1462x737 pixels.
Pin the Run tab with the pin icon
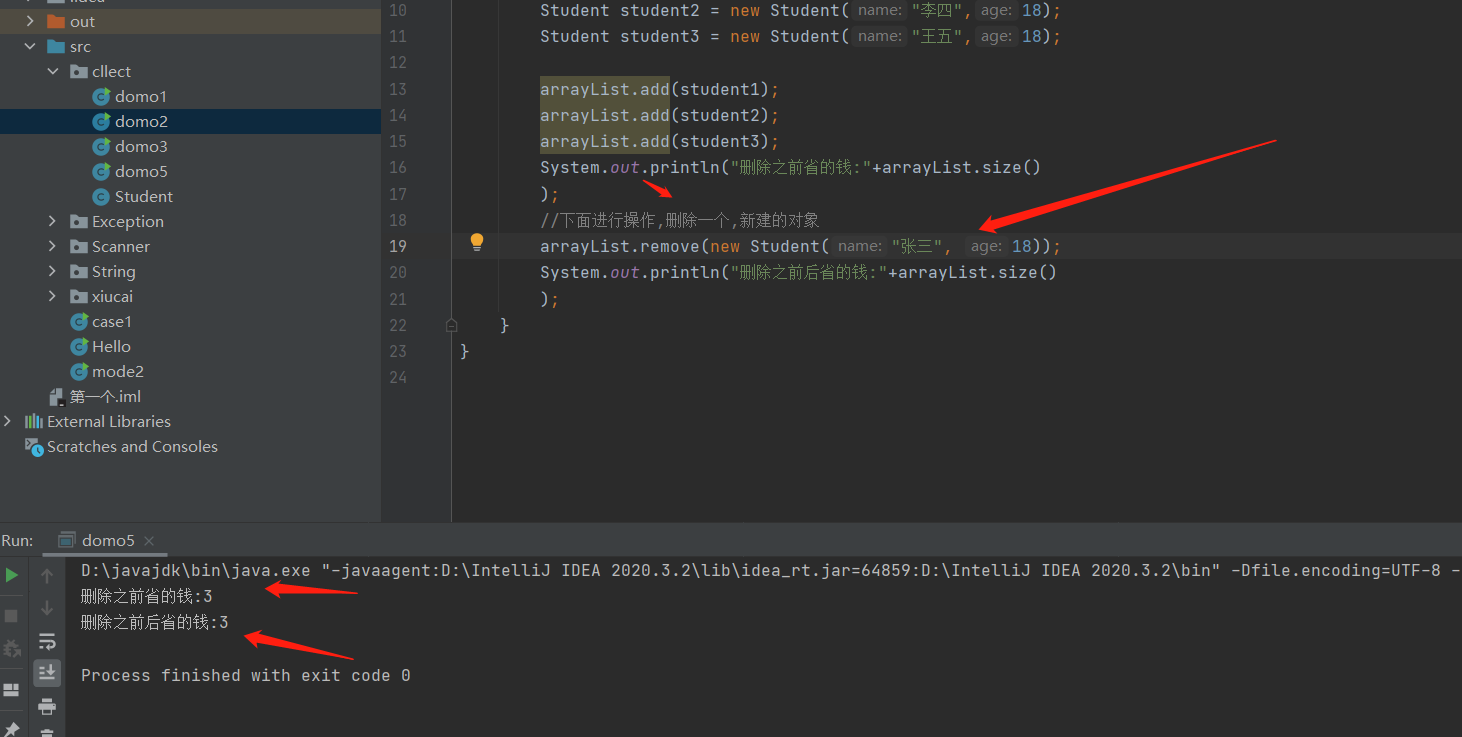pos(12,729)
